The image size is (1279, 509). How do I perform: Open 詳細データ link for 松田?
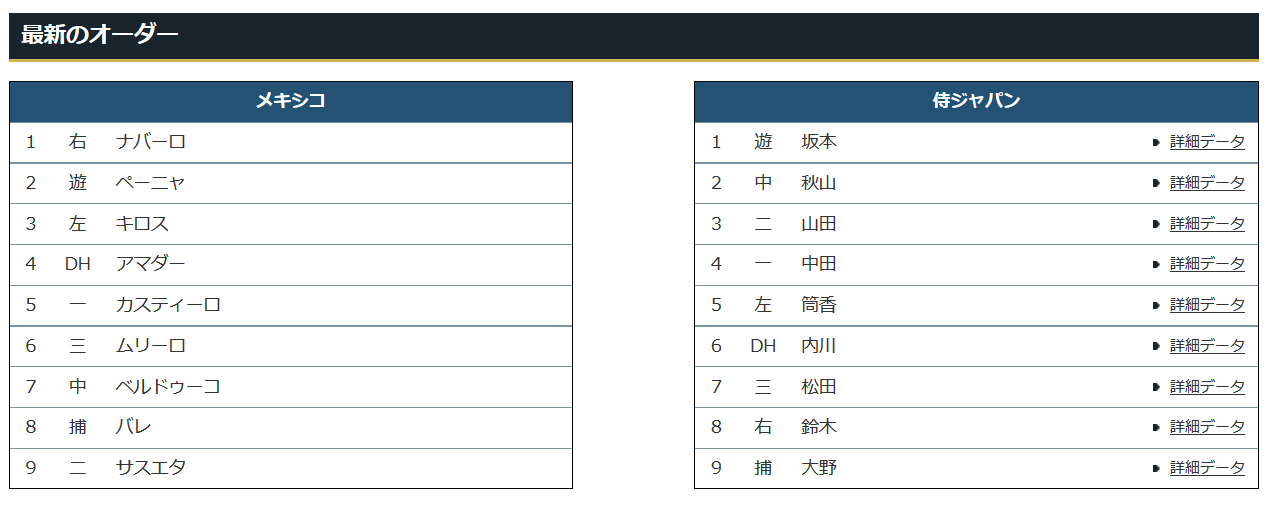(x=1207, y=387)
